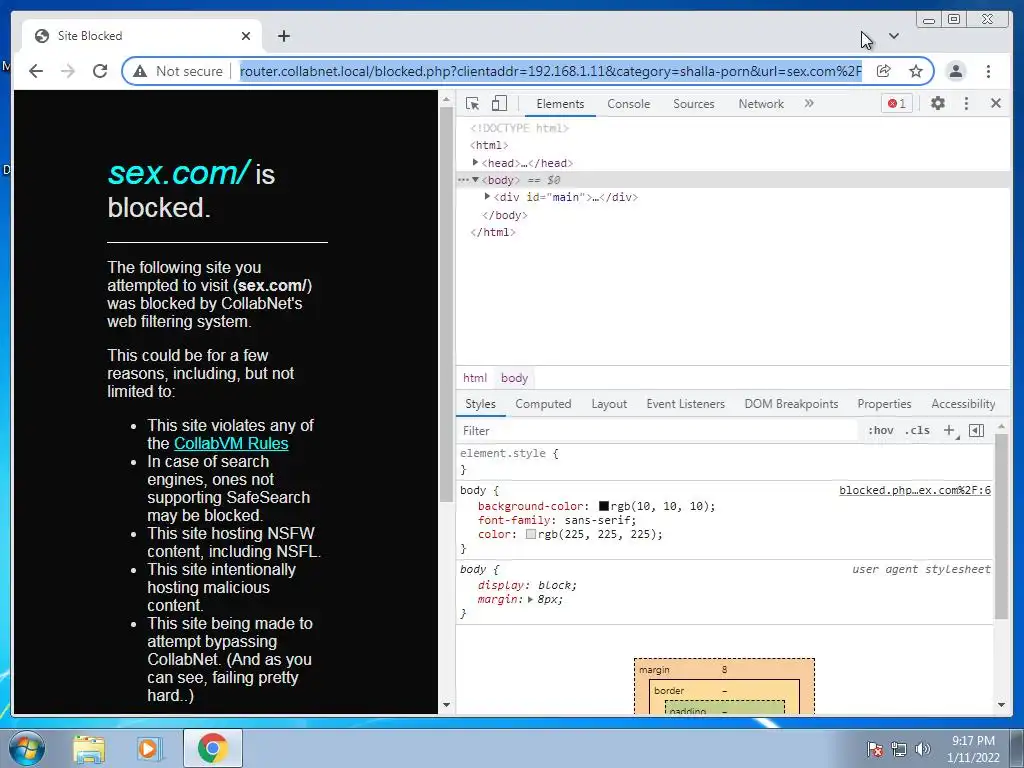Open the Properties tab
Screen dimensions: 1024x768
click(x=884, y=404)
